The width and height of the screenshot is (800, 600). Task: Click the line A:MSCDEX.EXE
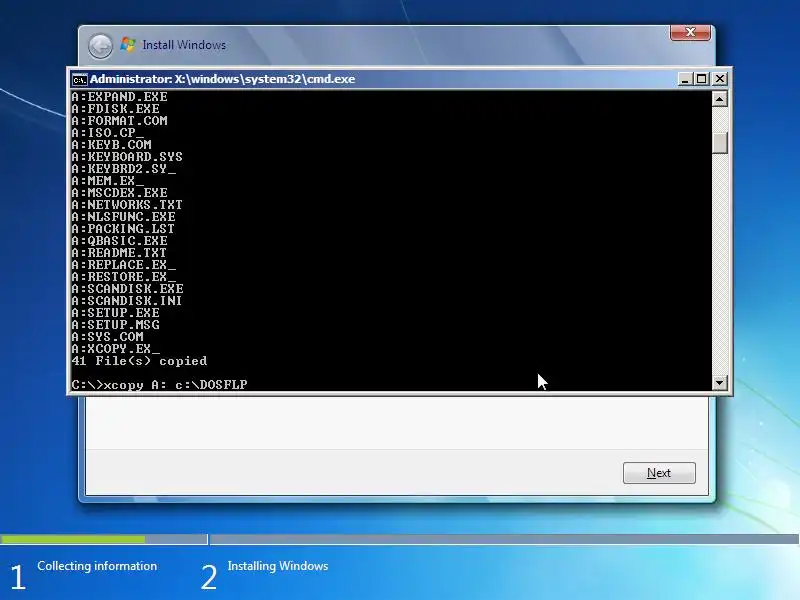point(119,193)
